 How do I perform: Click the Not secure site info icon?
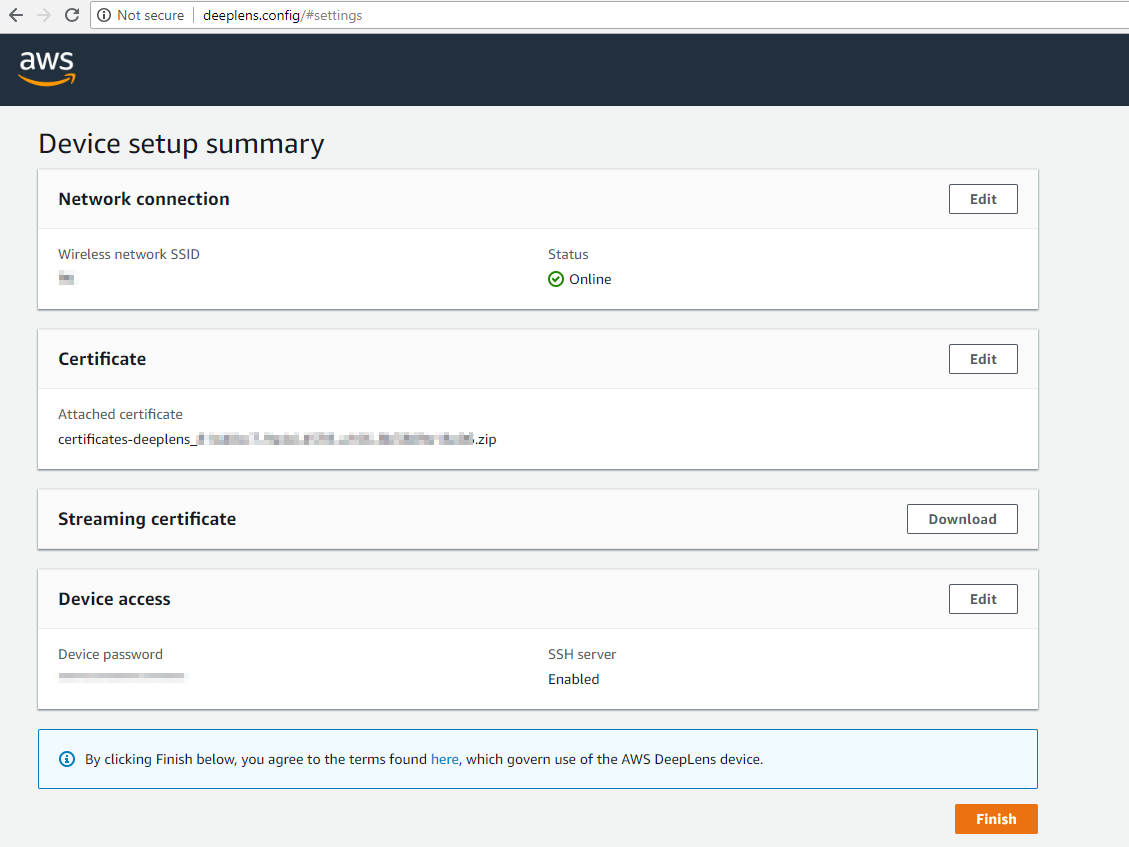(104, 15)
